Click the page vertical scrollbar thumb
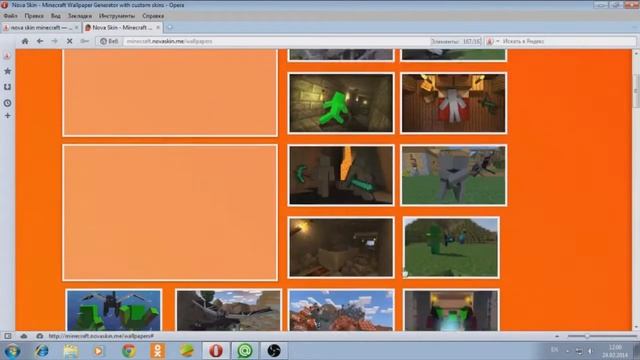Screen dimensions: 640x360 click(x=636, y=91)
